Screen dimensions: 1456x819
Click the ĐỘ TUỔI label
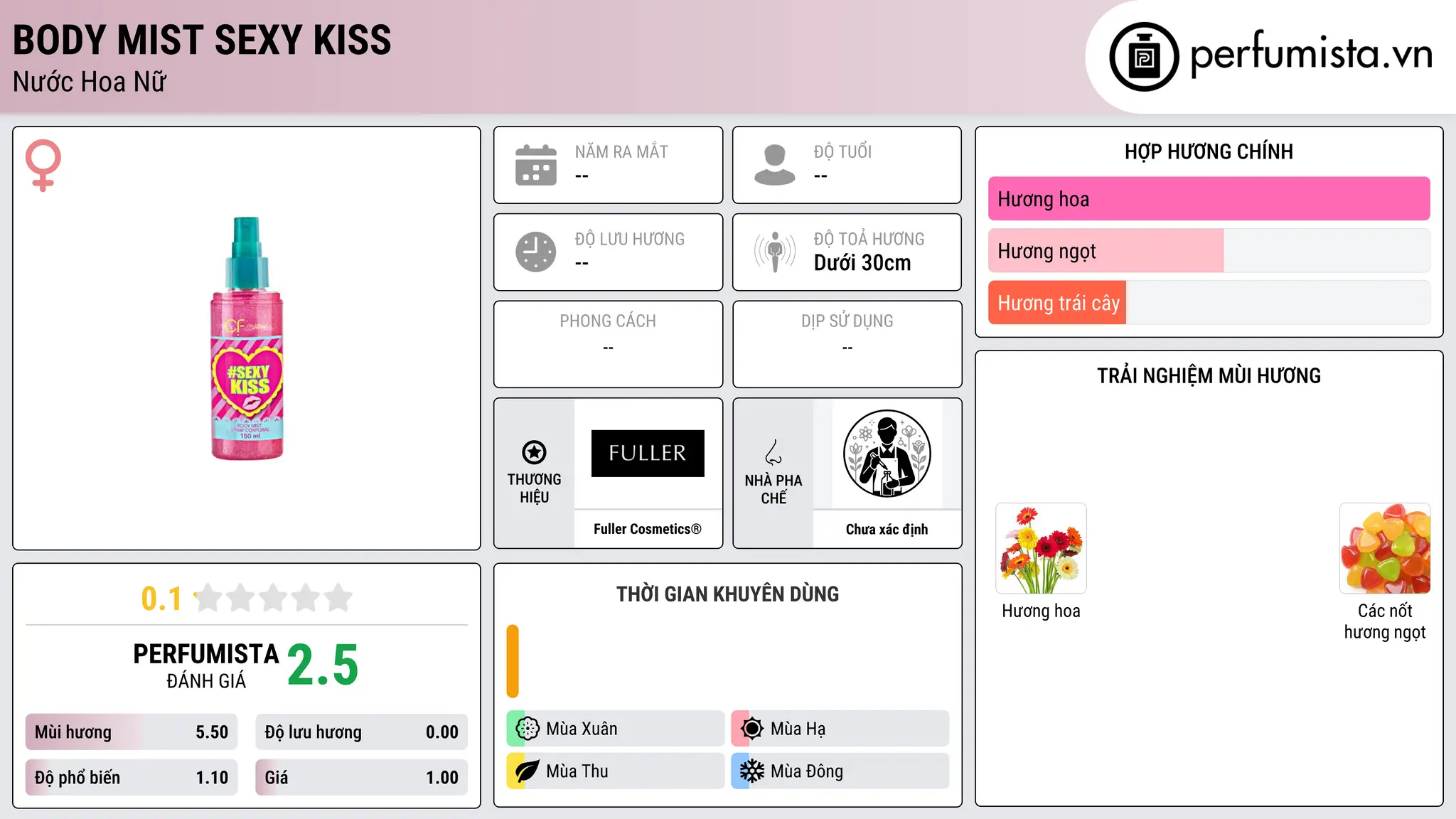(x=842, y=152)
